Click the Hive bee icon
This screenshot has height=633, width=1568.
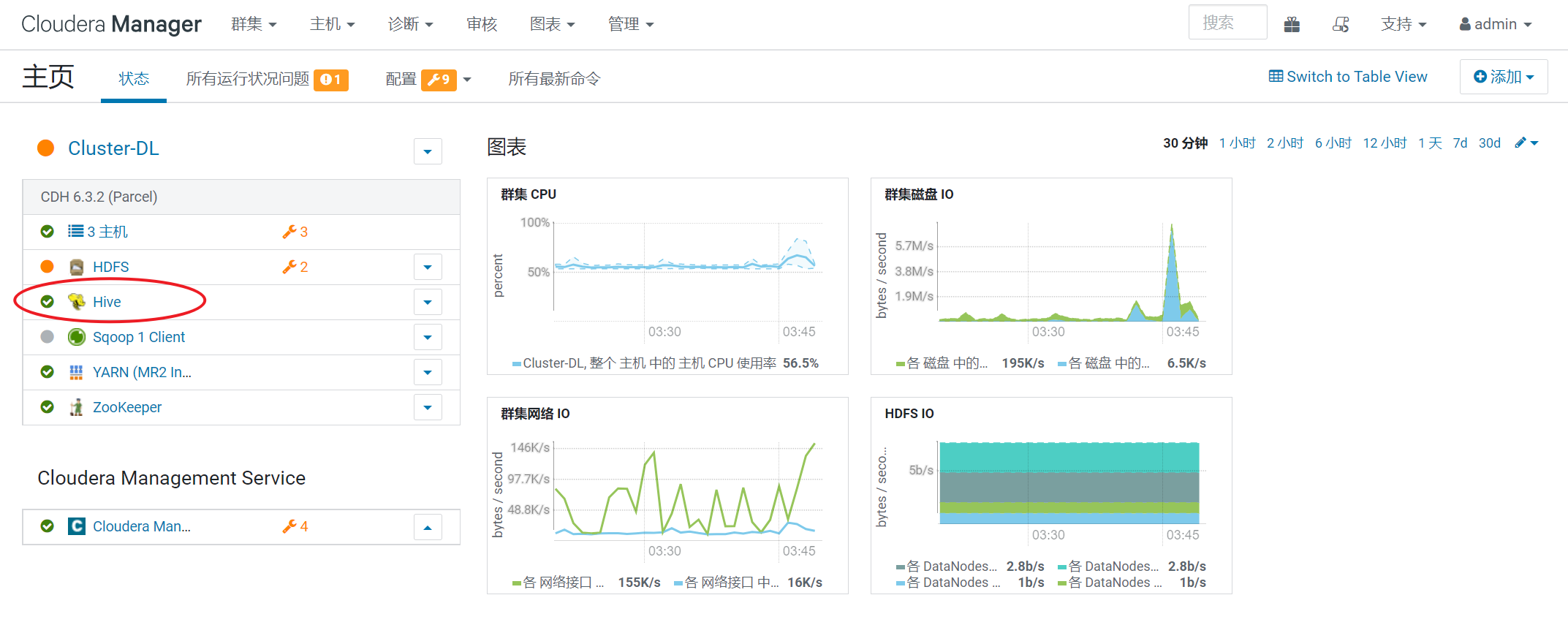pyautogui.click(x=76, y=302)
